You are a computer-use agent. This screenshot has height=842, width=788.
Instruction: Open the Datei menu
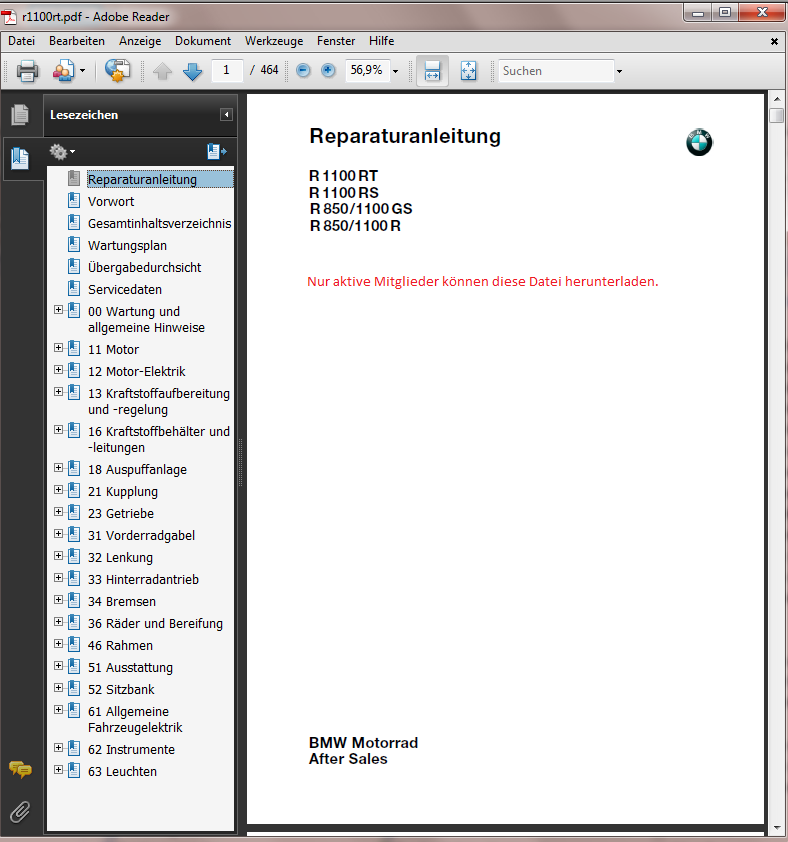coord(21,41)
